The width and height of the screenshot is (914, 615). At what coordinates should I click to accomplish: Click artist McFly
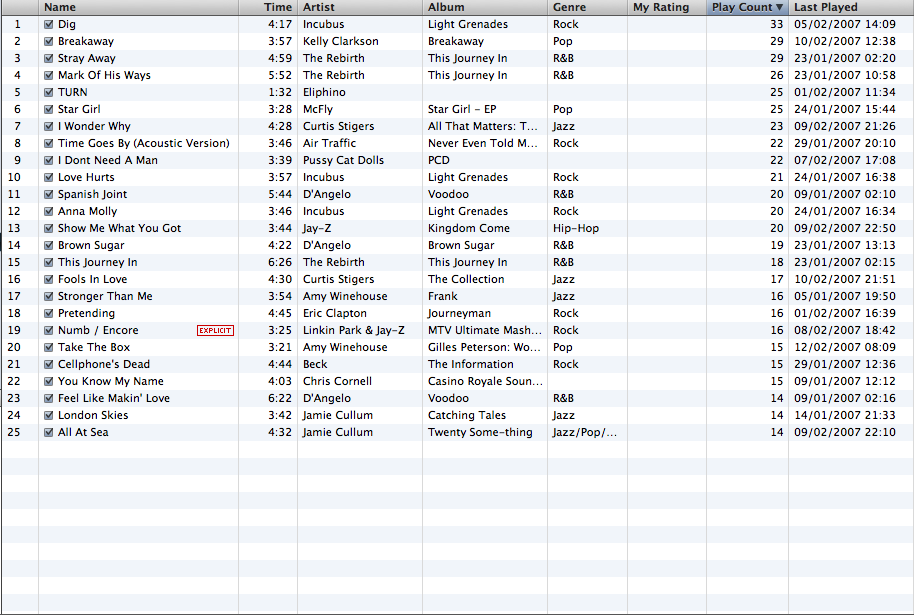coord(318,109)
